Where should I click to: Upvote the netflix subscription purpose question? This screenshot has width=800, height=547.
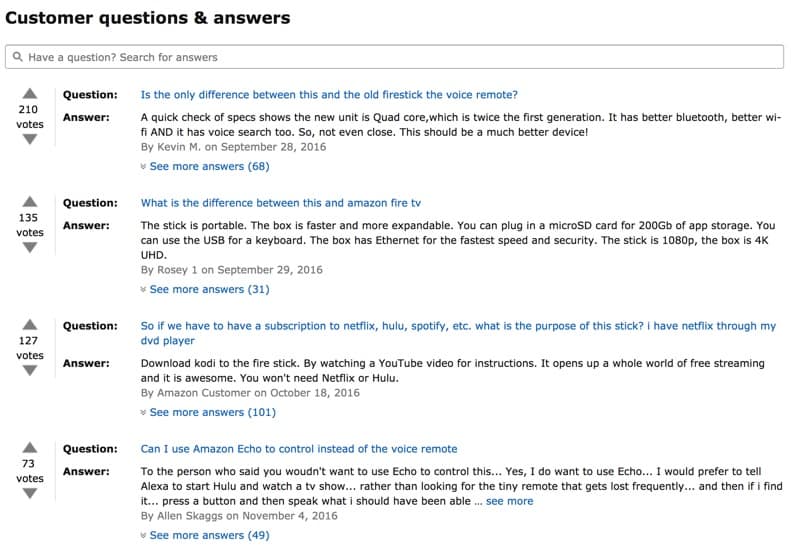pos(29,324)
